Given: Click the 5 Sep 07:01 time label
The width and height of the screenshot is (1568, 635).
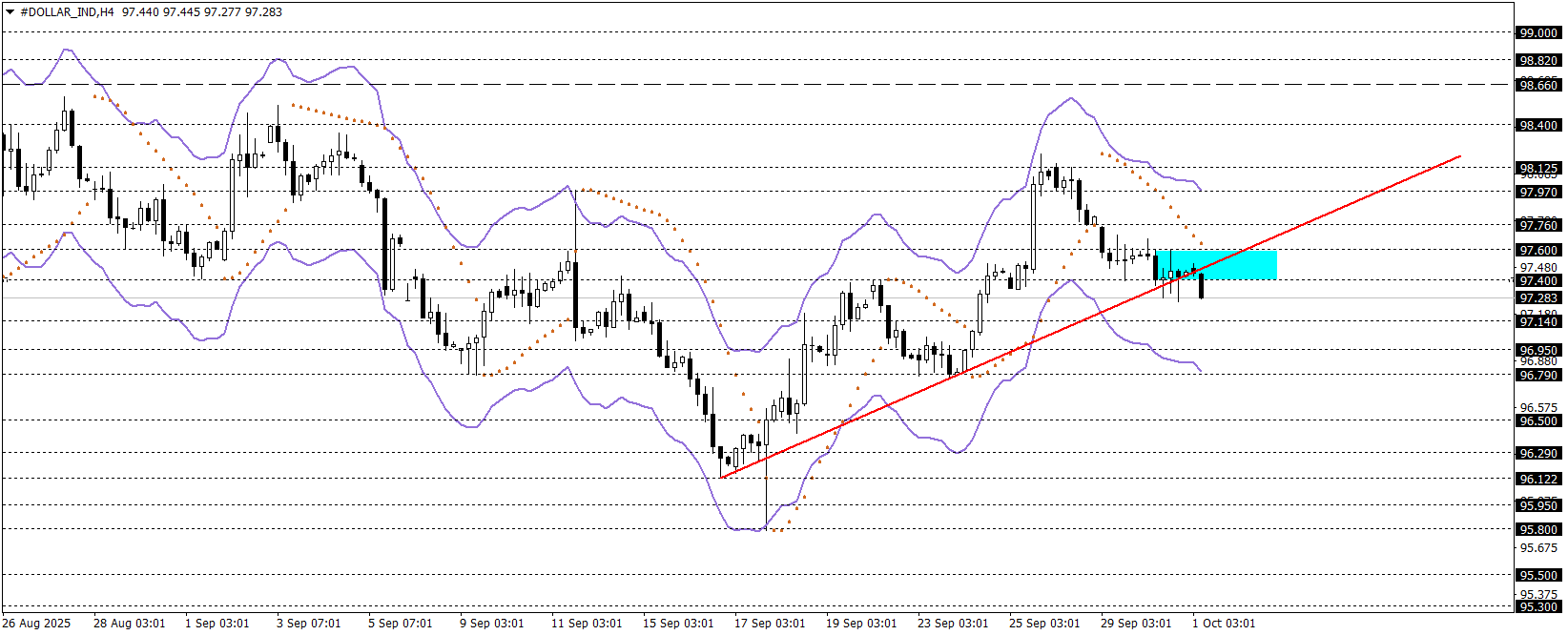Looking at the screenshot, I should 401,624.
